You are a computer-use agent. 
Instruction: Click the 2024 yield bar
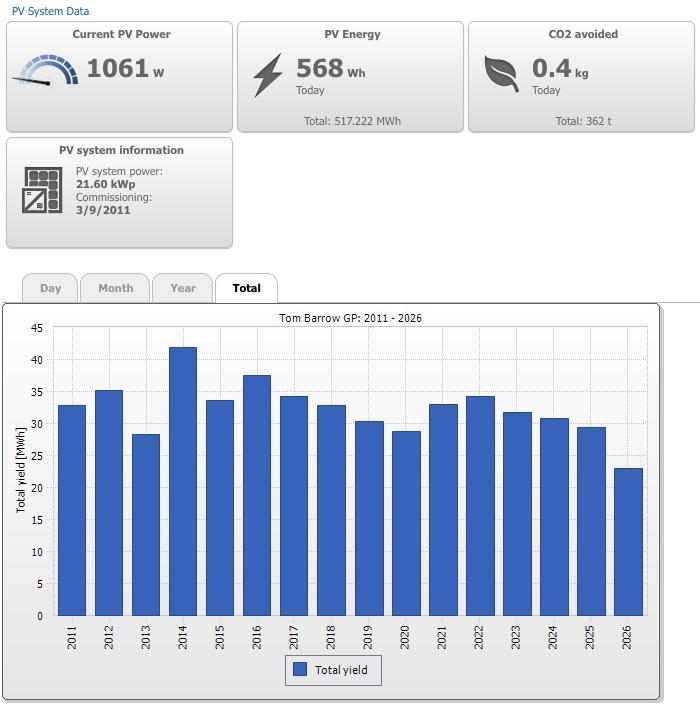pos(554,517)
